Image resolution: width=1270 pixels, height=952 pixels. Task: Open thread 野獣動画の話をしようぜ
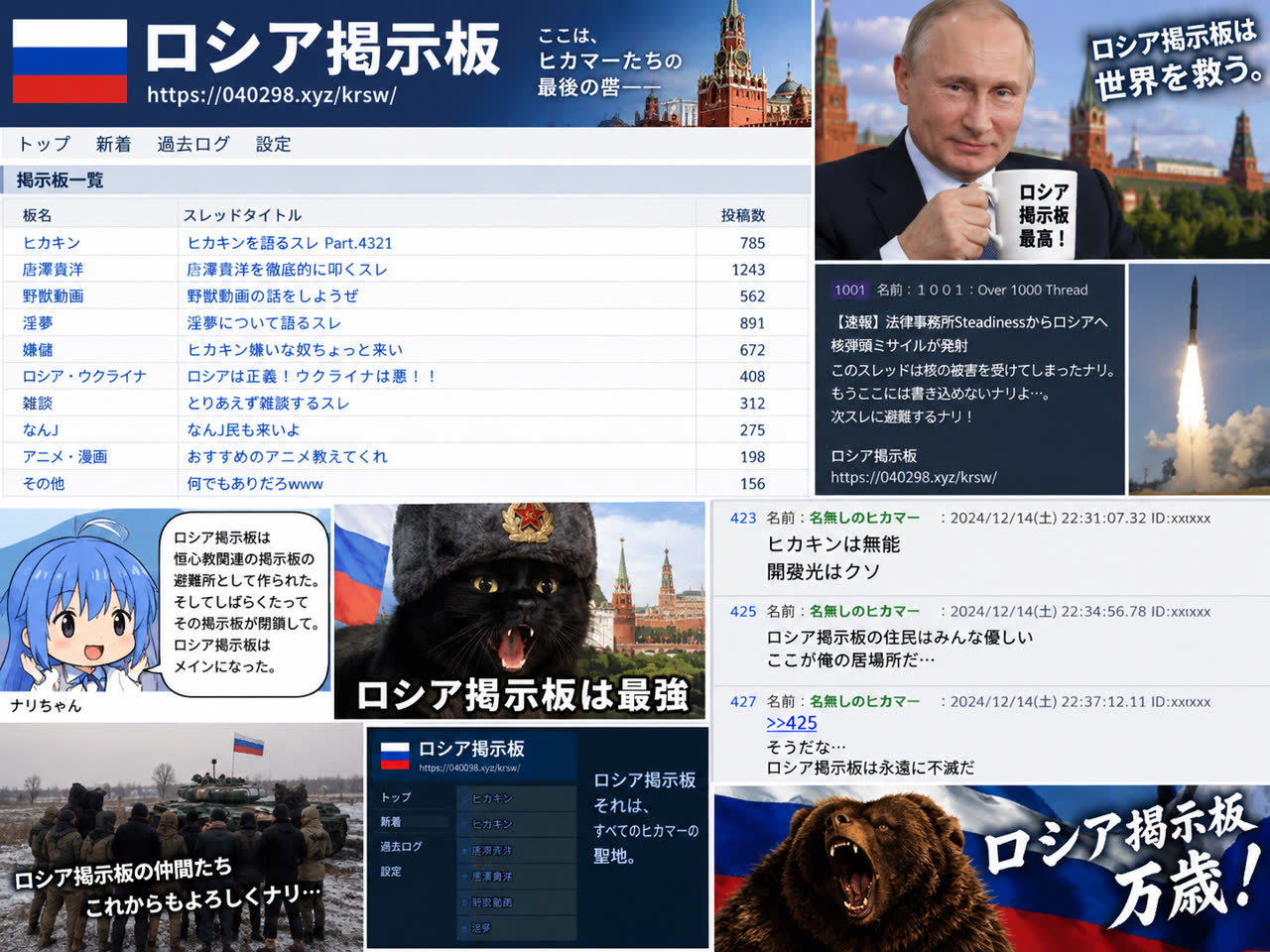click(273, 297)
